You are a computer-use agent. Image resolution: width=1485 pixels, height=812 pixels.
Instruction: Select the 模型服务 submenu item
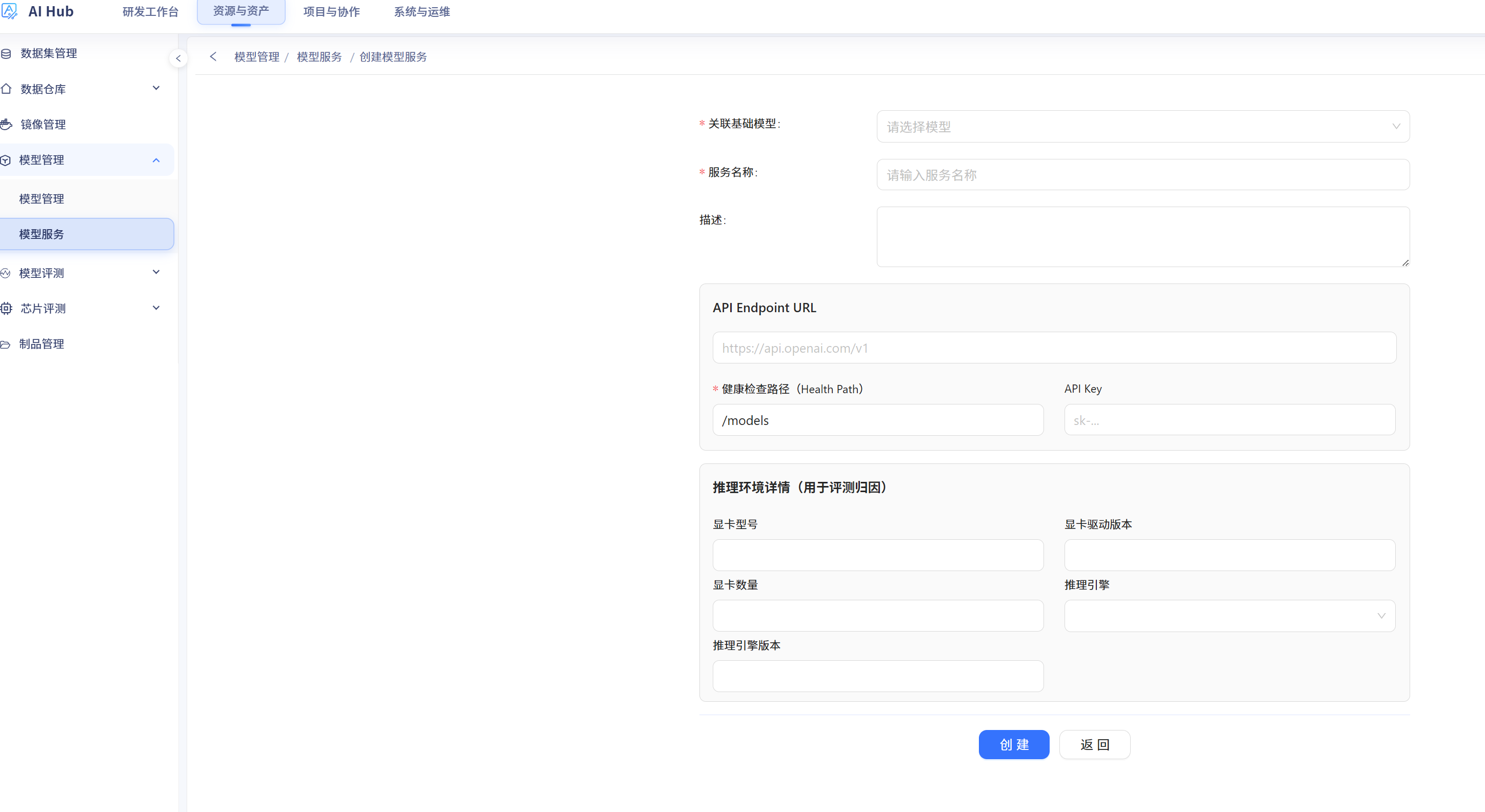pyautogui.click(x=87, y=234)
